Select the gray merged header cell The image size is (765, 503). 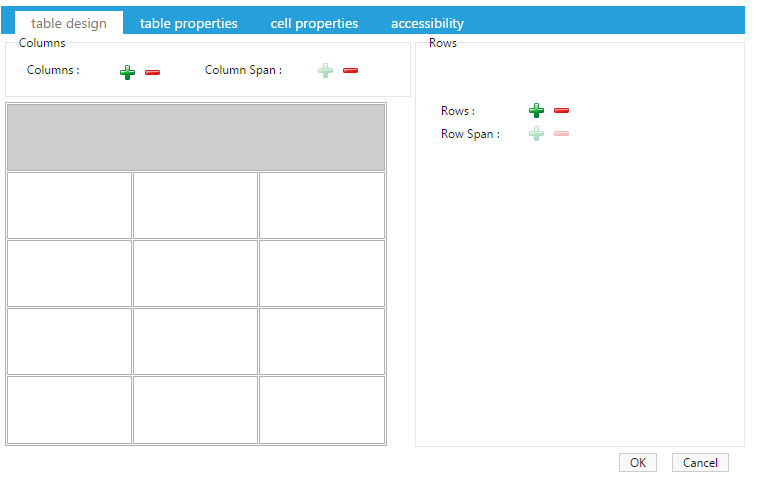tap(196, 137)
